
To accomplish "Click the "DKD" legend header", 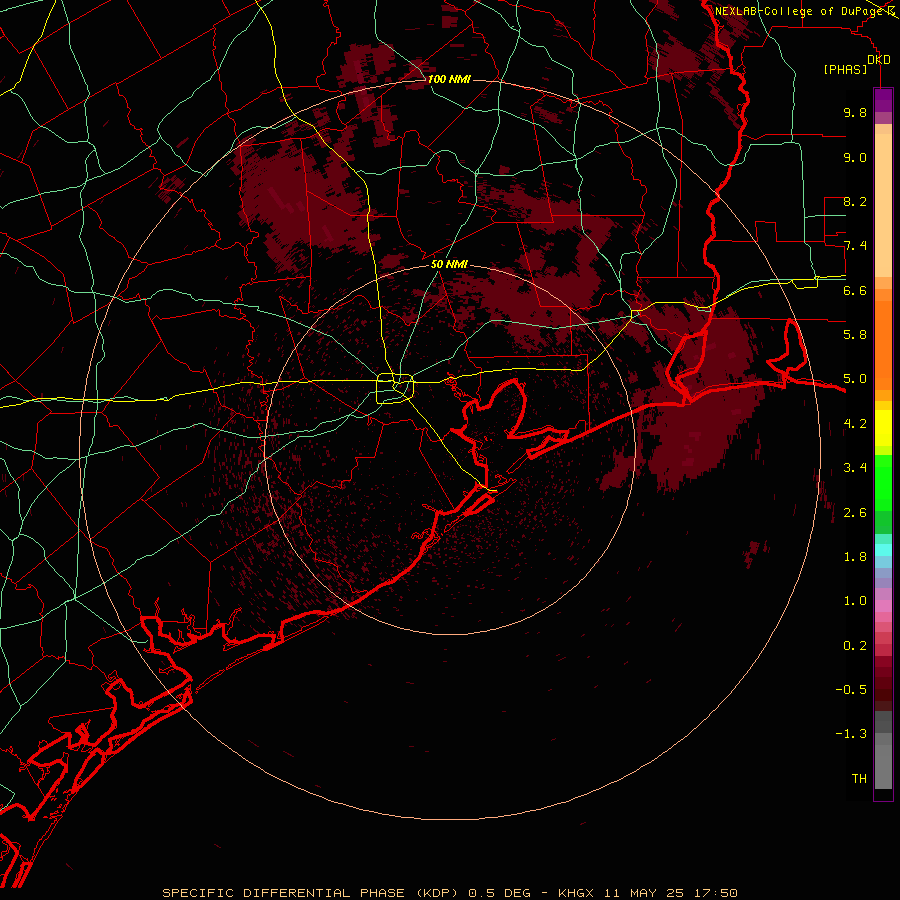I will 878,59.
